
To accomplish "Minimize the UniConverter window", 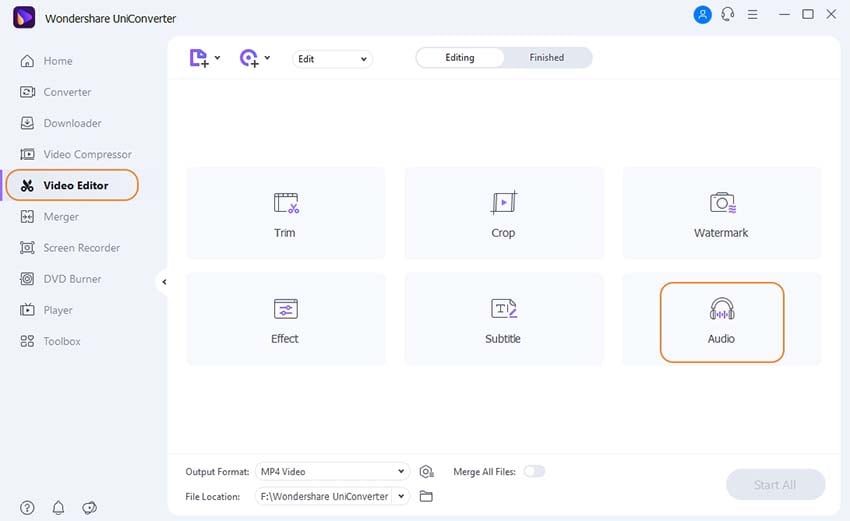I will [x=784, y=14].
